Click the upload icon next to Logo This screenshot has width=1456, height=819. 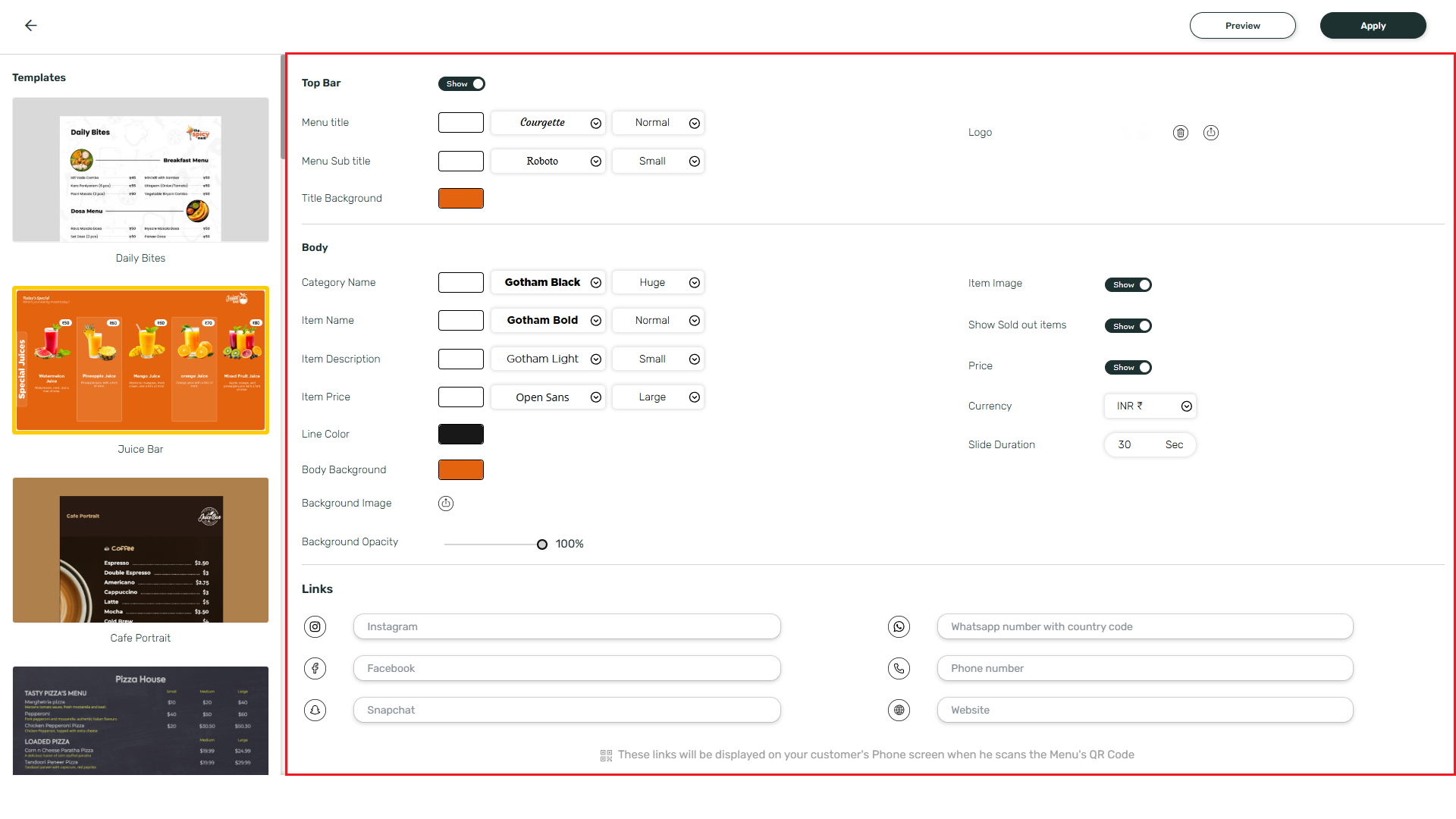1210,133
